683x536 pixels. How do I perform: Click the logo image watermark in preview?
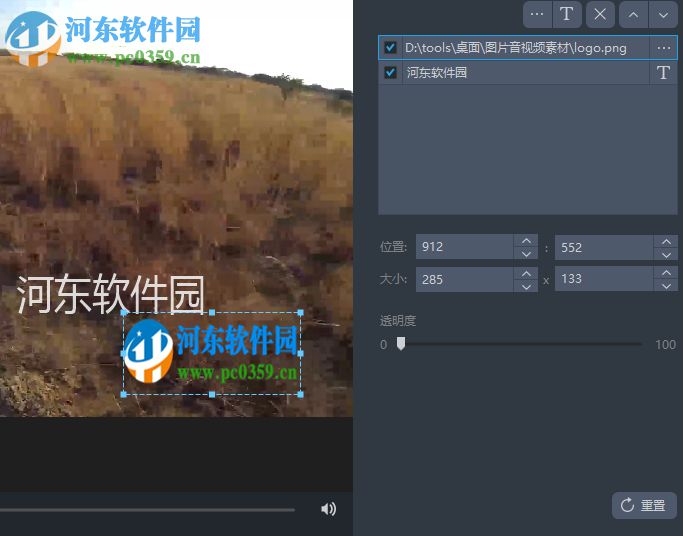click(212, 353)
